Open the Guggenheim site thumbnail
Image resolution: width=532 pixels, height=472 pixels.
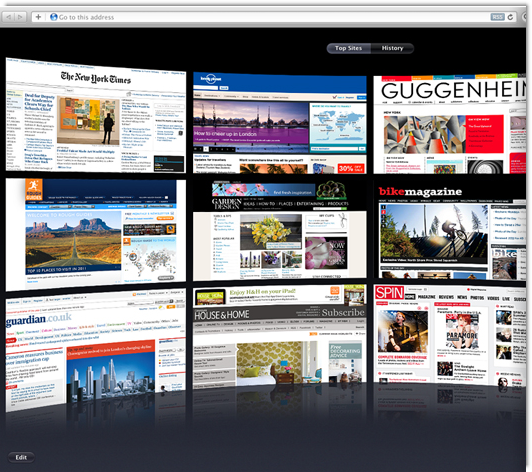pyautogui.click(x=450, y=124)
